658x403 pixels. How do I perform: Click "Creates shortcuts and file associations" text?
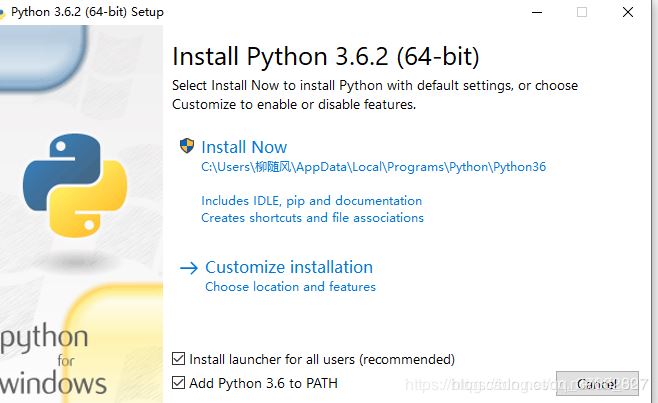[312, 217]
